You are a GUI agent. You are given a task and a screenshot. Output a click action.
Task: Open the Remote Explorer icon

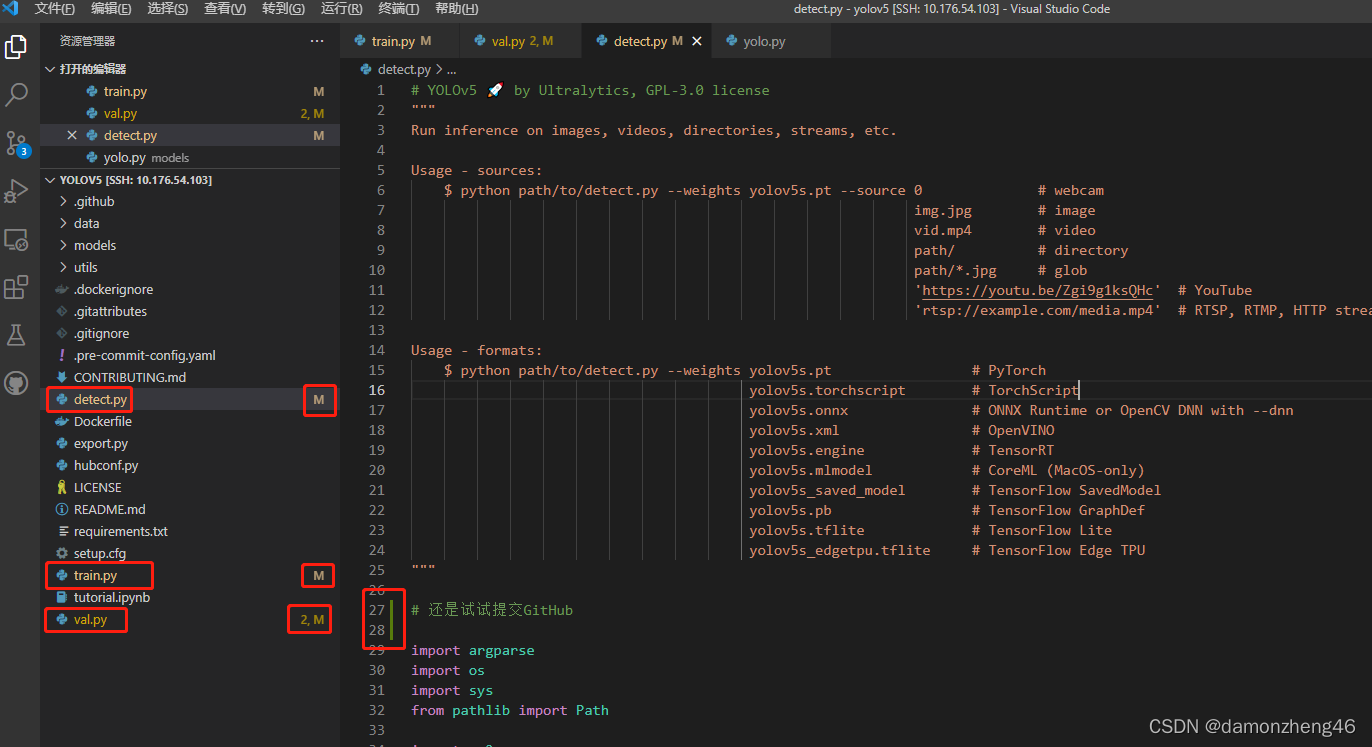point(16,239)
